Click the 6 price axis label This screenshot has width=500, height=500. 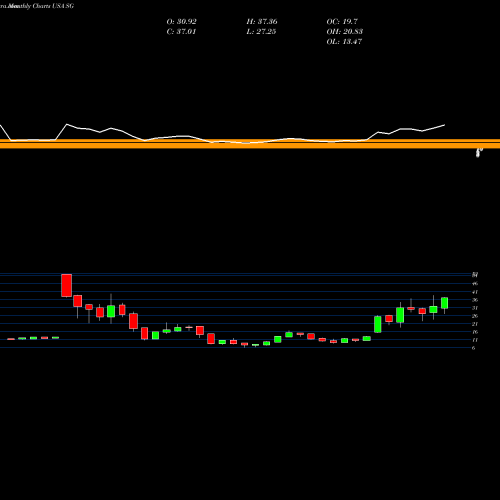pyautogui.click(x=474, y=348)
